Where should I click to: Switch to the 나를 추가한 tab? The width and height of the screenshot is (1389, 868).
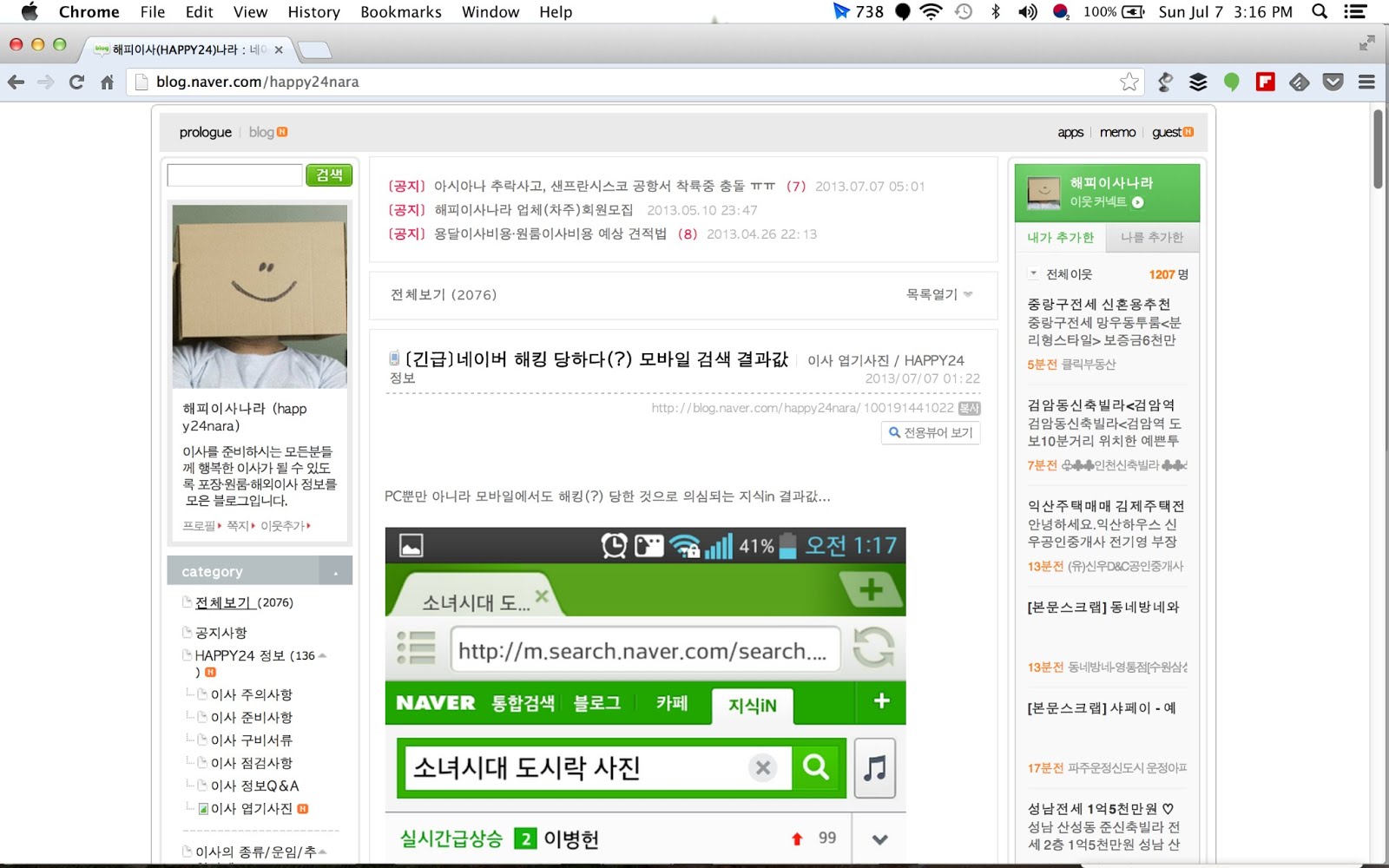[x=1152, y=237]
